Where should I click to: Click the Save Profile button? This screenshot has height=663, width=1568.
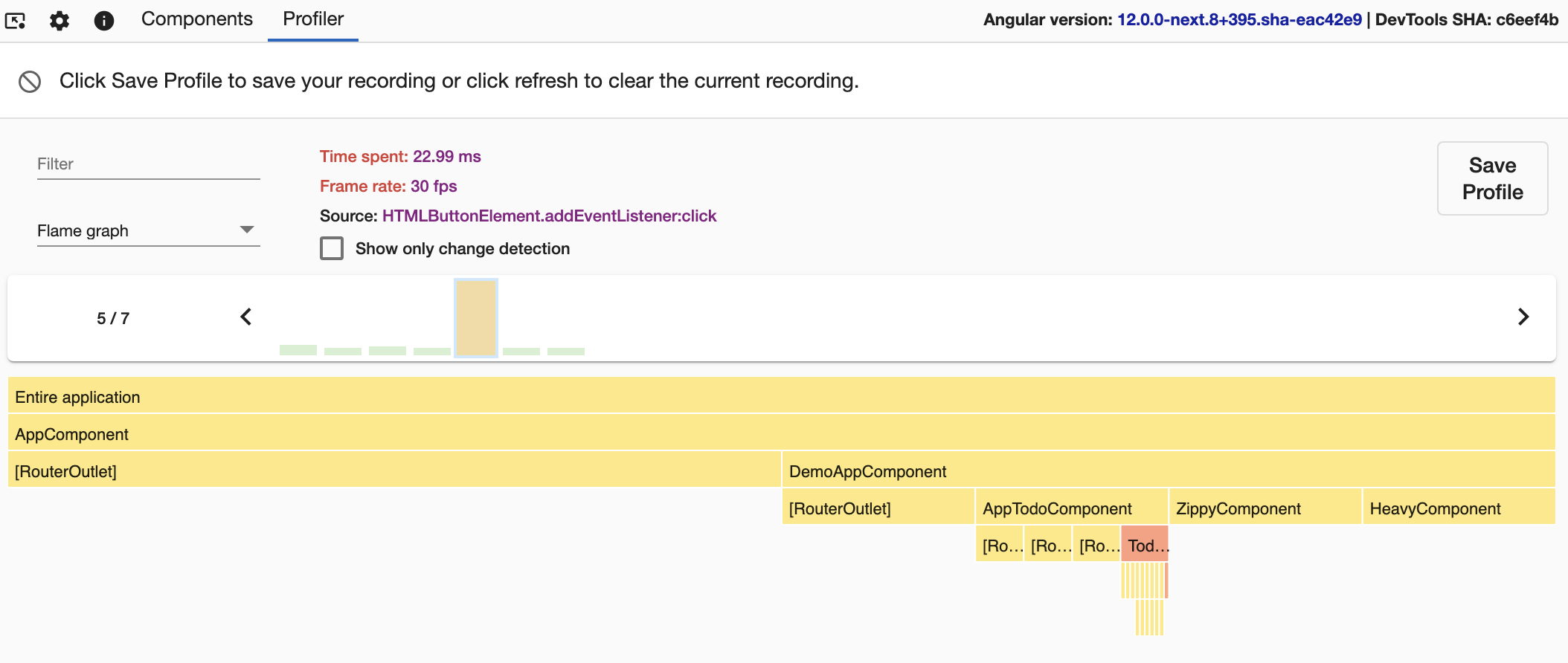[1492, 178]
